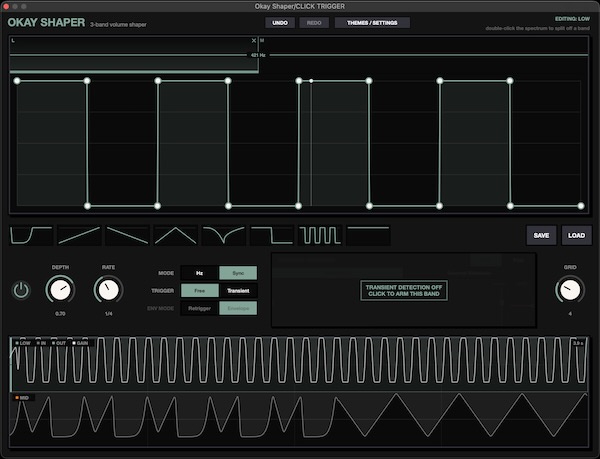Click the RATE knob
Screen dimensions: 600x459
(109, 290)
